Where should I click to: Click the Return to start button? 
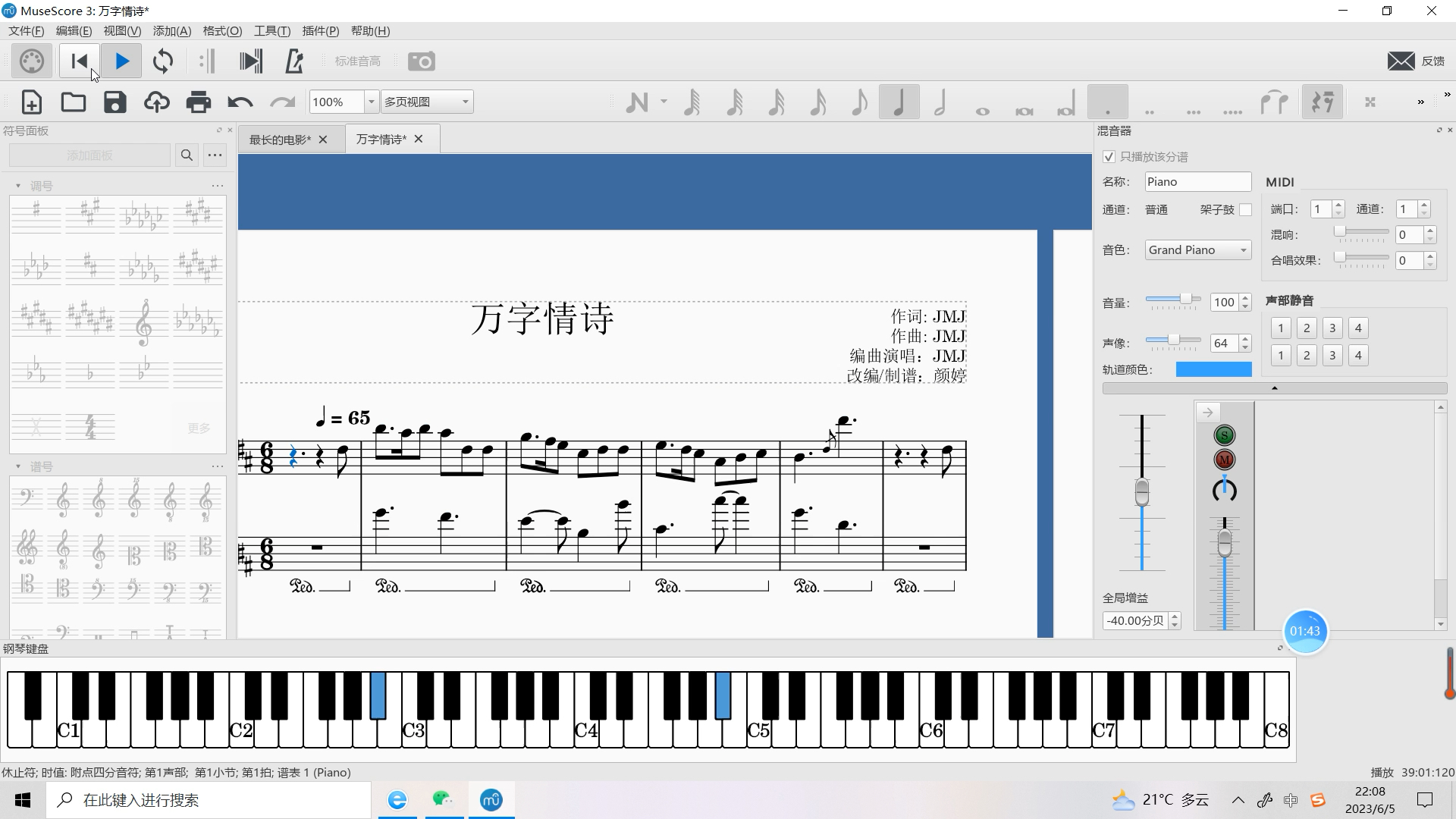tap(79, 61)
